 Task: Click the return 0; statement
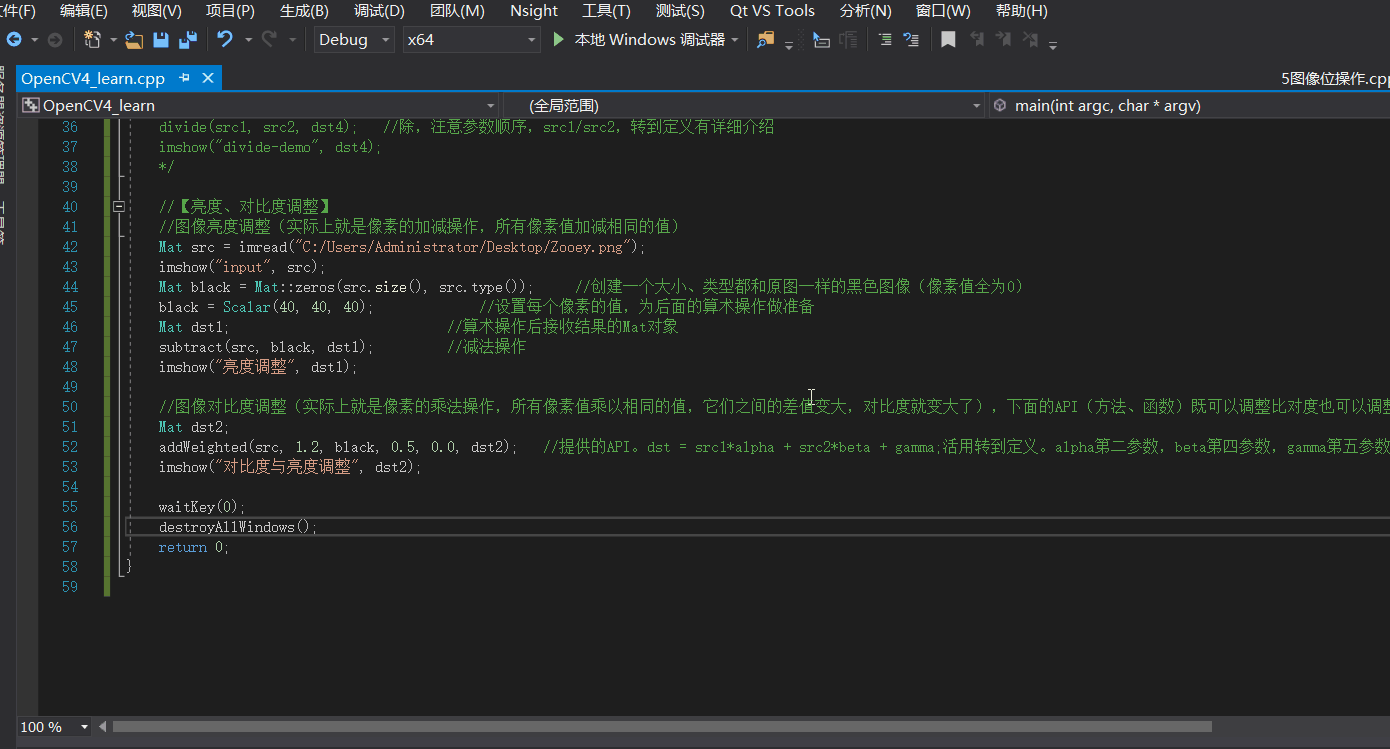point(193,547)
